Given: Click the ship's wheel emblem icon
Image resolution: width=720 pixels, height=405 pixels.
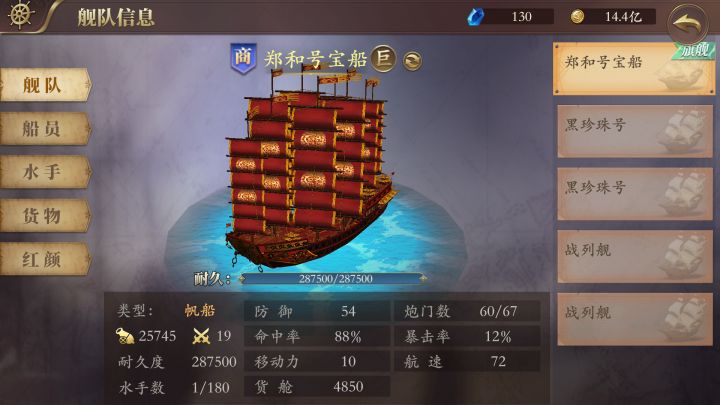Looking at the screenshot, I should tap(21, 14).
